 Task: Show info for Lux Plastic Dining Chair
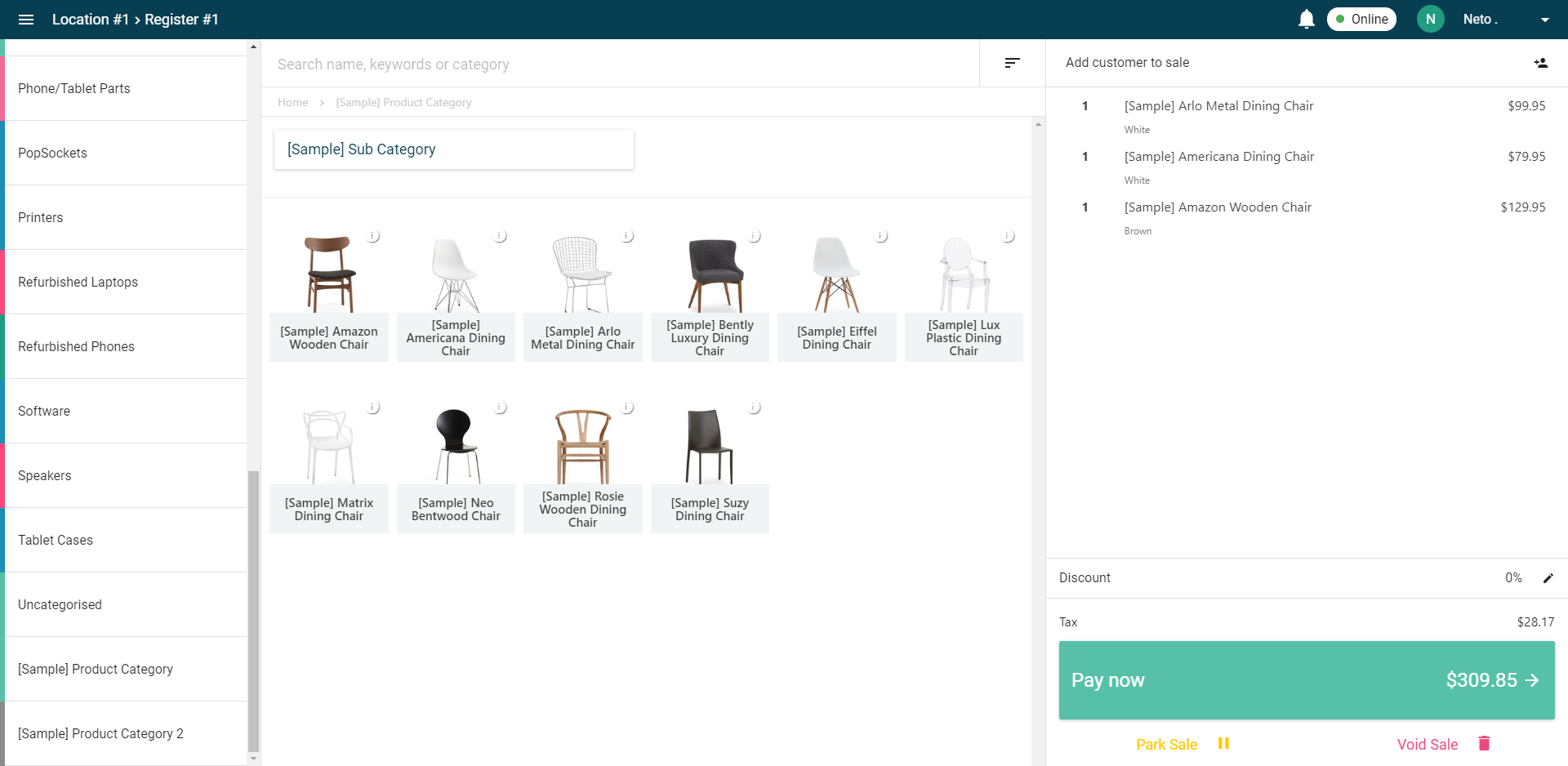coord(1009,236)
